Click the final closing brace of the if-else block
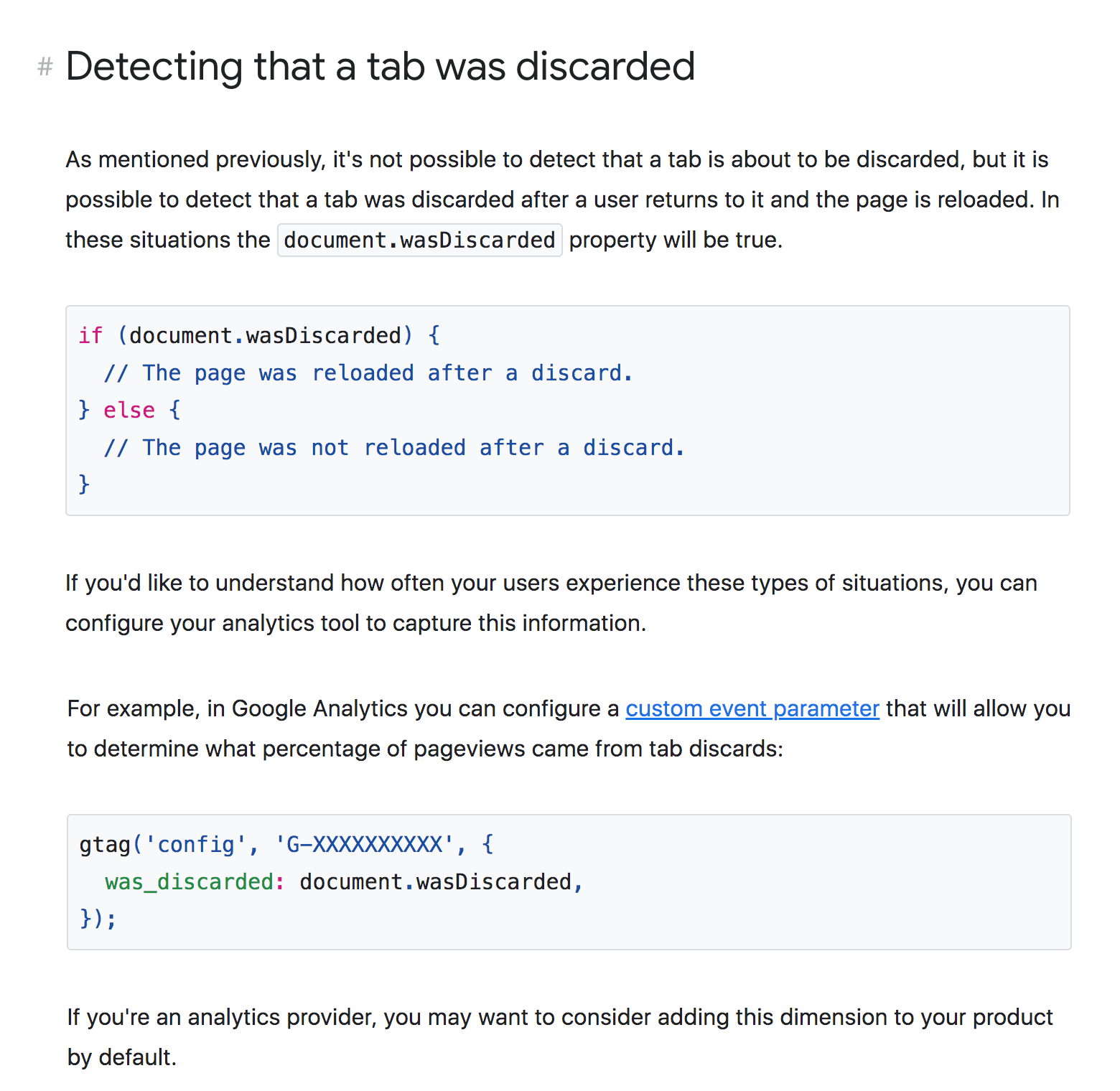 pyautogui.click(x=84, y=484)
